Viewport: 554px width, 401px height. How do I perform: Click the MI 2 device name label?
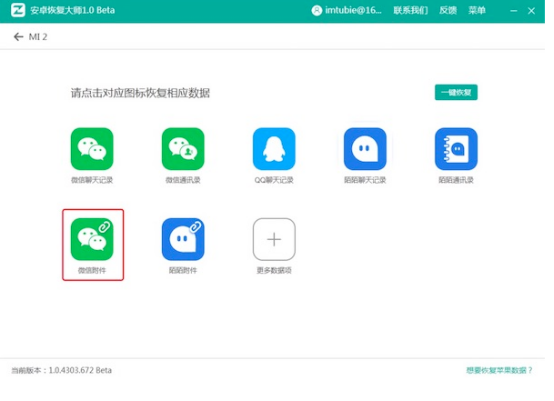(38, 37)
